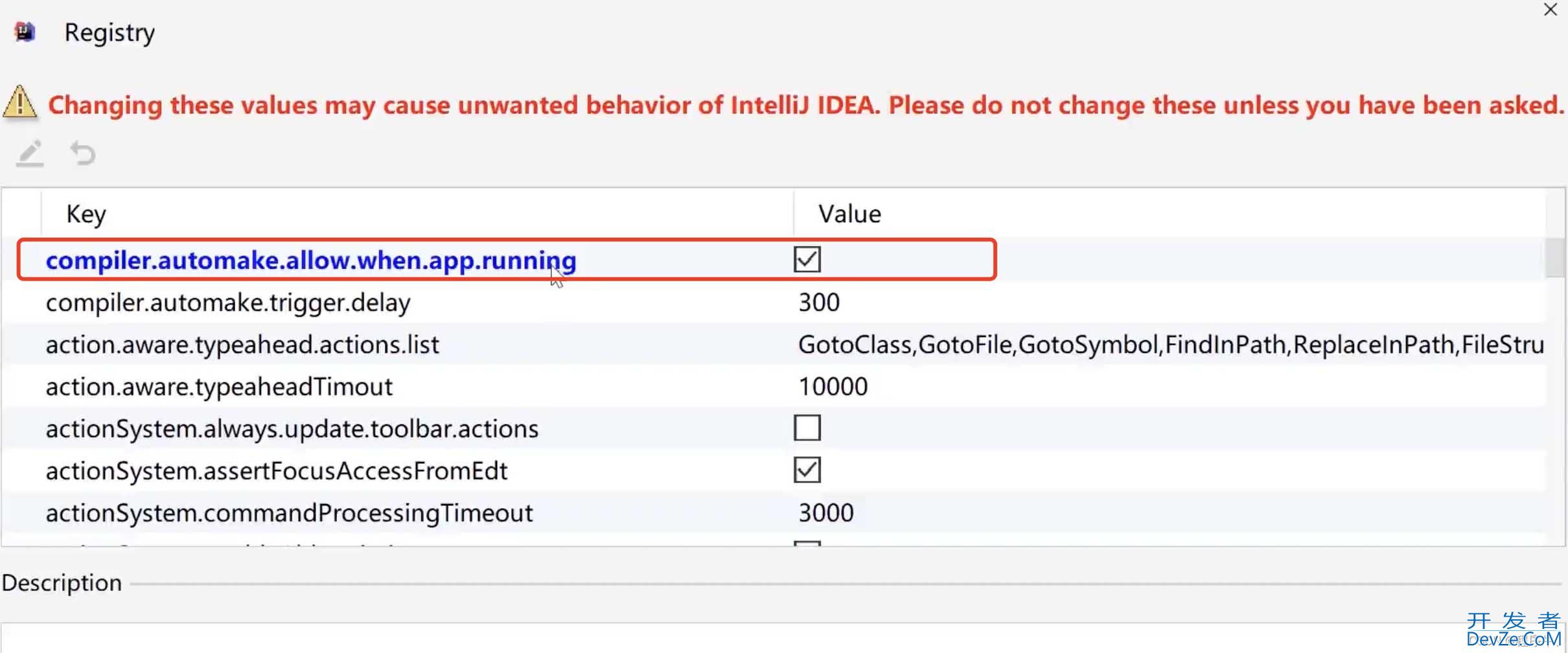Click the value 3000 for commandProcessingTimeout

point(826,513)
